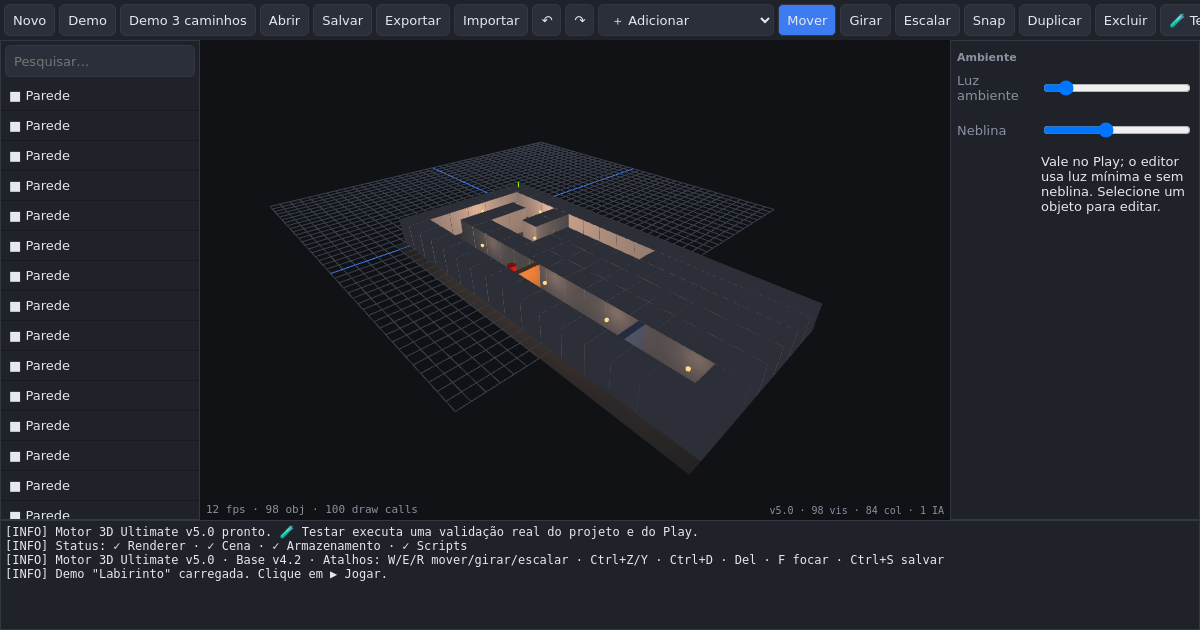Save project with Salvar button
This screenshot has width=1200, height=630.
(x=342, y=20)
